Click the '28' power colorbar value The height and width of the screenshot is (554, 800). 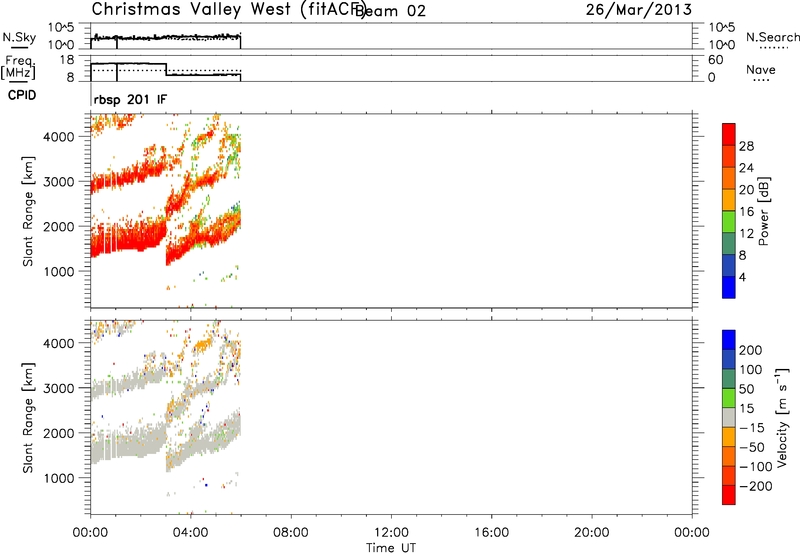tap(746, 146)
